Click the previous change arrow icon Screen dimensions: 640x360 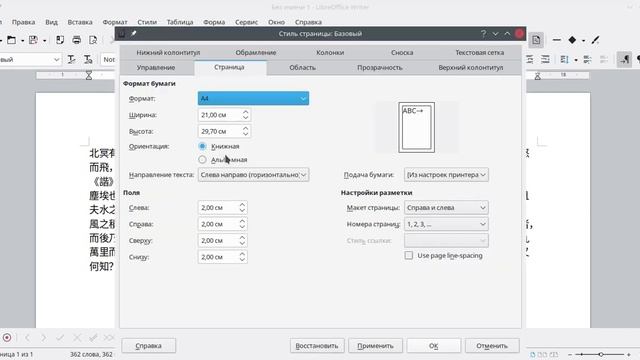pyautogui.click(x=27, y=338)
